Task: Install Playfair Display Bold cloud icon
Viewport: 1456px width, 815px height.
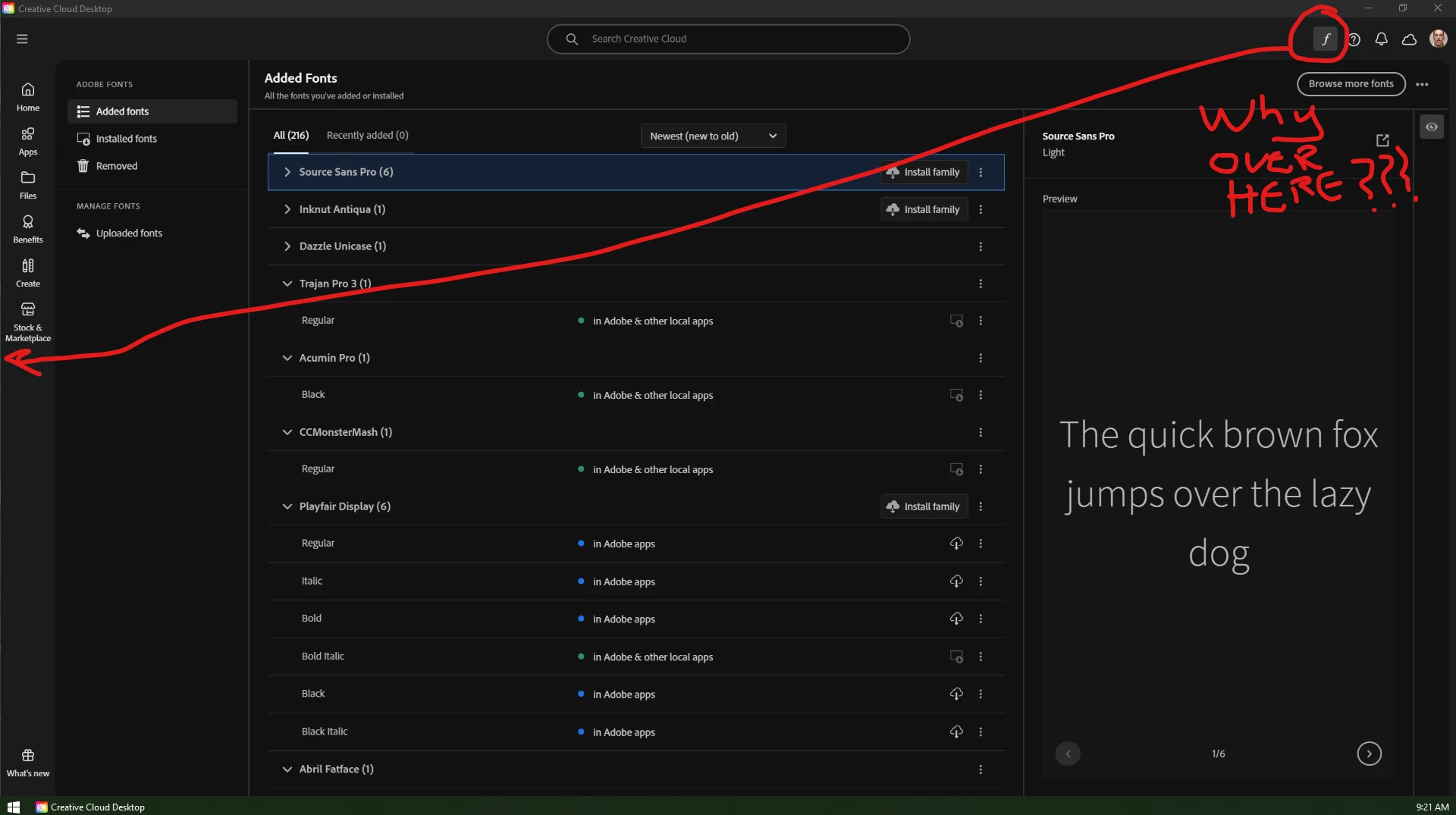Action: pos(956,619)
